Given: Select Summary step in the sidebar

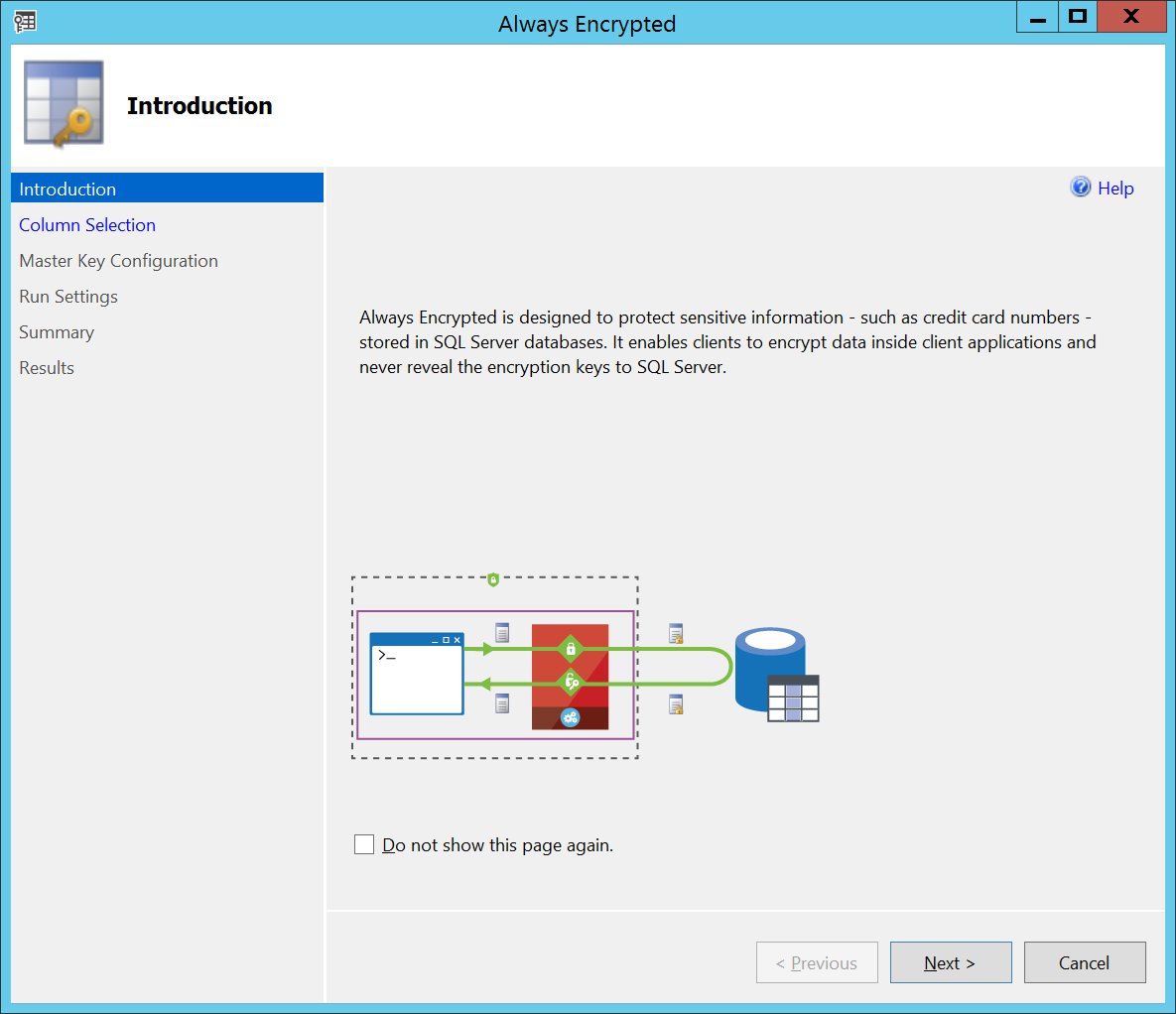Looking at the screenshot, I should pyautogui.click(x=57, y=332).
